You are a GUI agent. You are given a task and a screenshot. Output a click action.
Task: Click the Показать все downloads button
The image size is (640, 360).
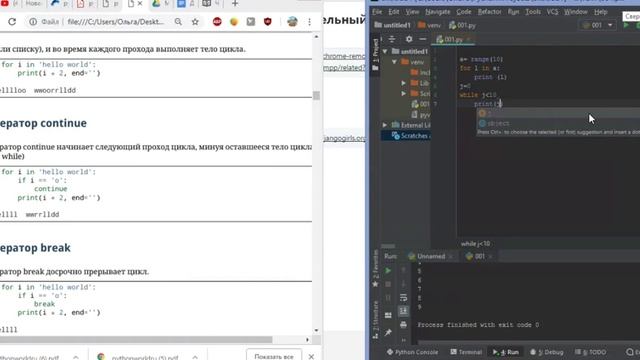point(274,356)
